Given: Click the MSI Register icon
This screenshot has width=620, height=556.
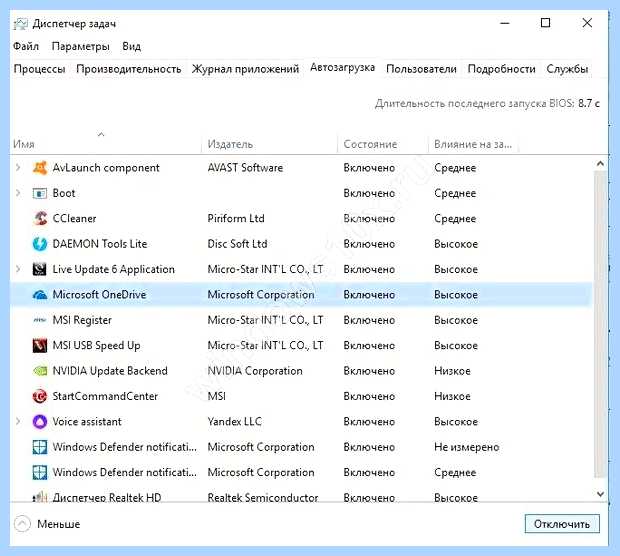Looking at the screenshot, I should 40,320.
